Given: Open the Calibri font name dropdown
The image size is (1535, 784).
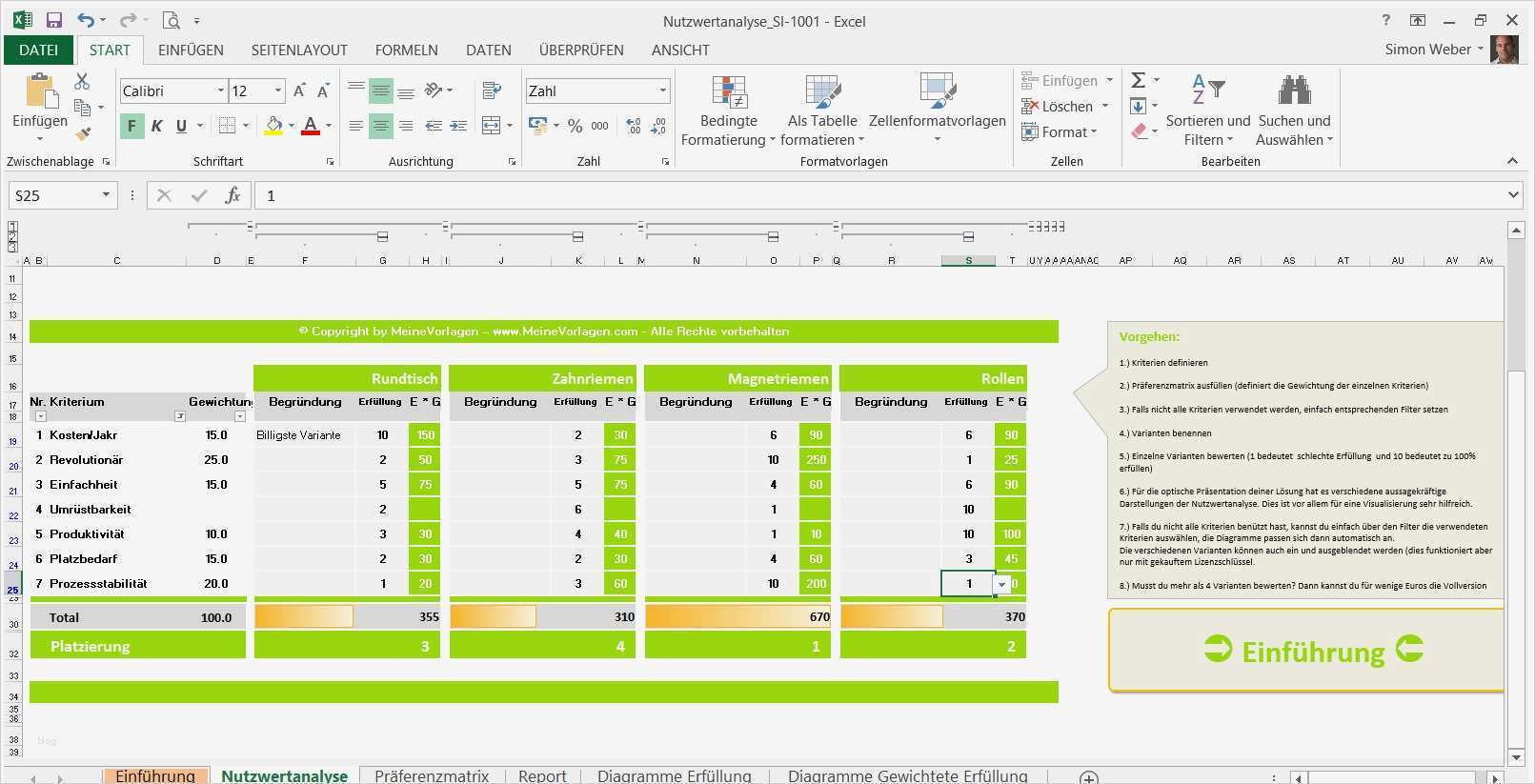Looking at the screenshot, I should (x=220, y=90).
